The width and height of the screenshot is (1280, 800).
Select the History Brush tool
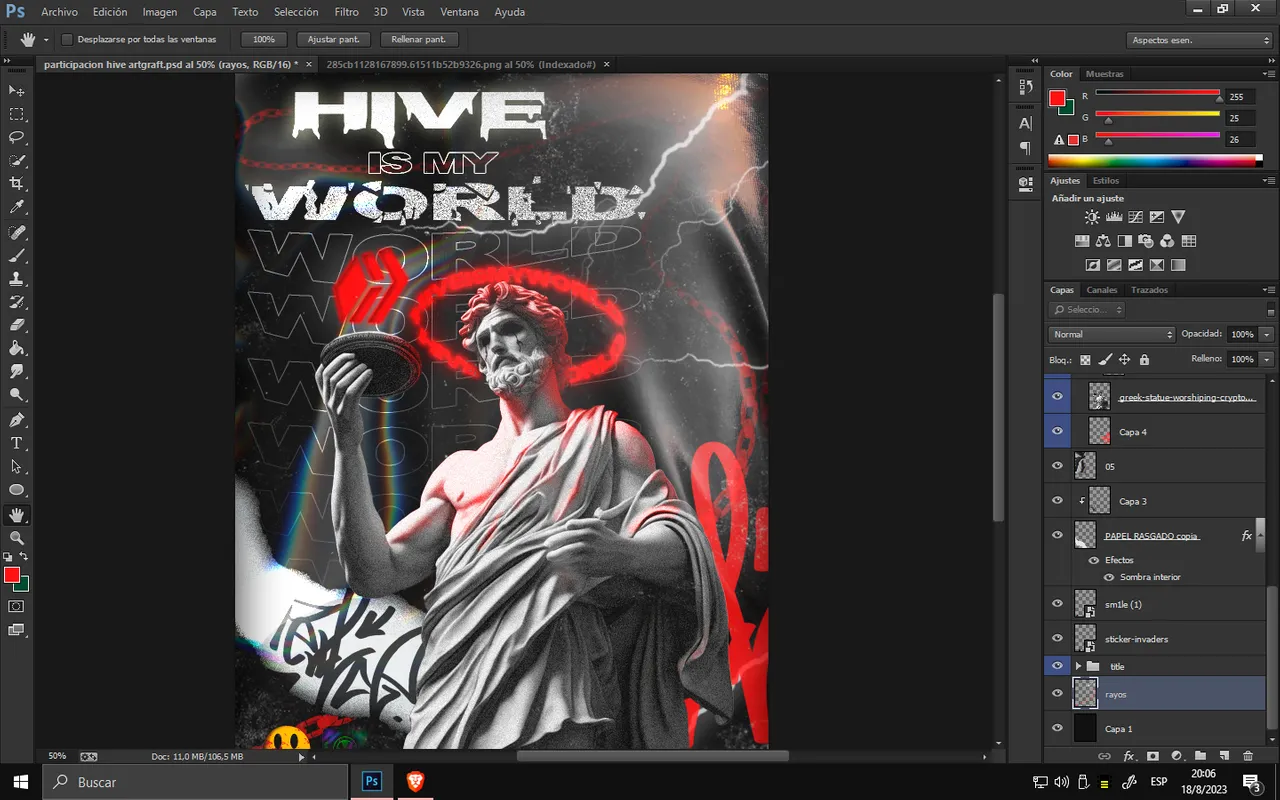[17, 302]
